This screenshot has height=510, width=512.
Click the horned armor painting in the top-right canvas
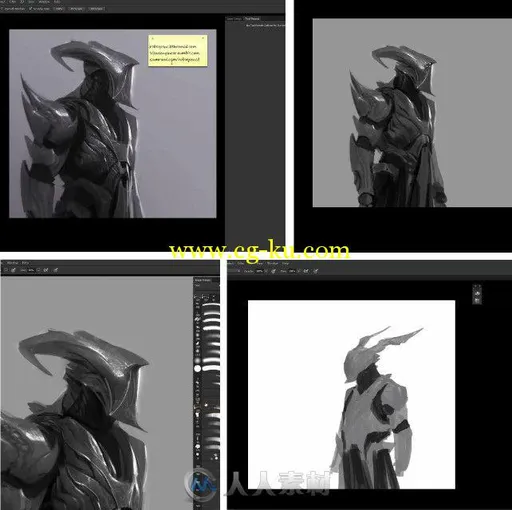tap(397, 127)
